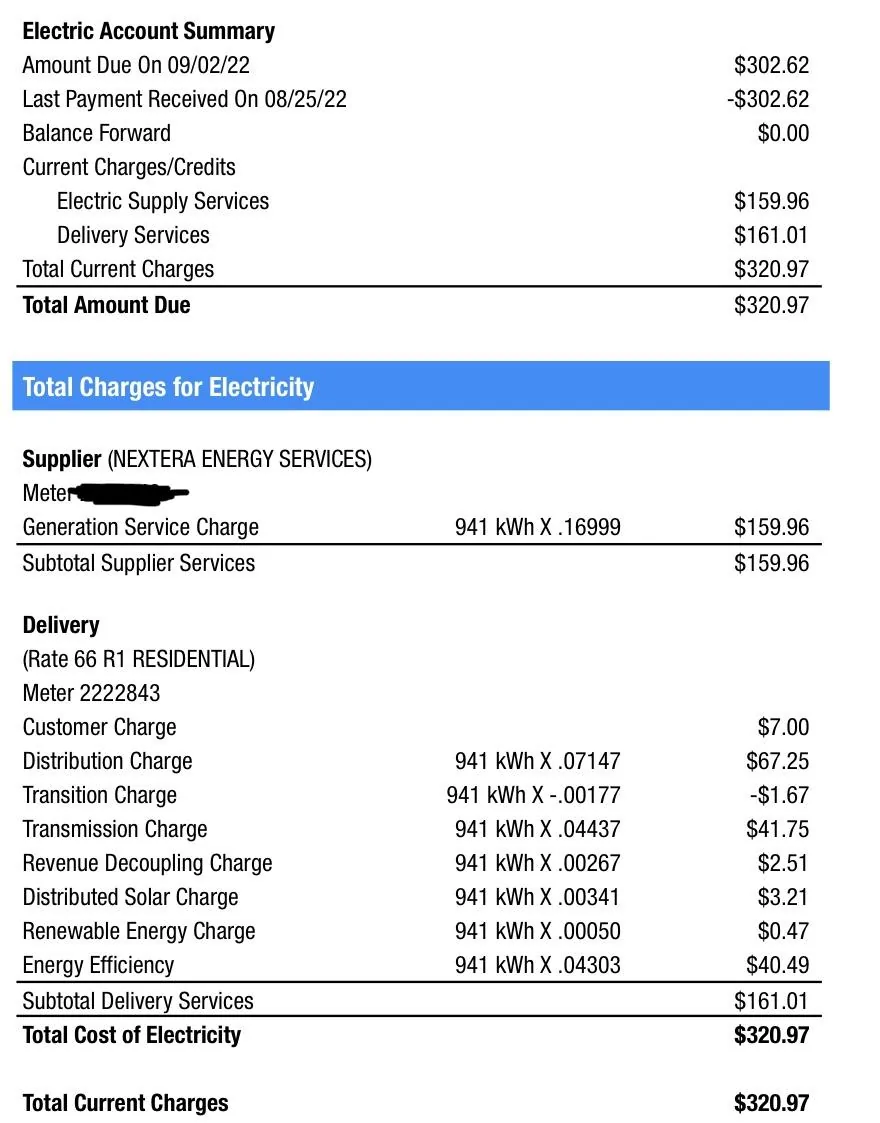Screen dimensions: 880x1123
Task: Select the Distribution Charge label
Action: tap(107, 761)
